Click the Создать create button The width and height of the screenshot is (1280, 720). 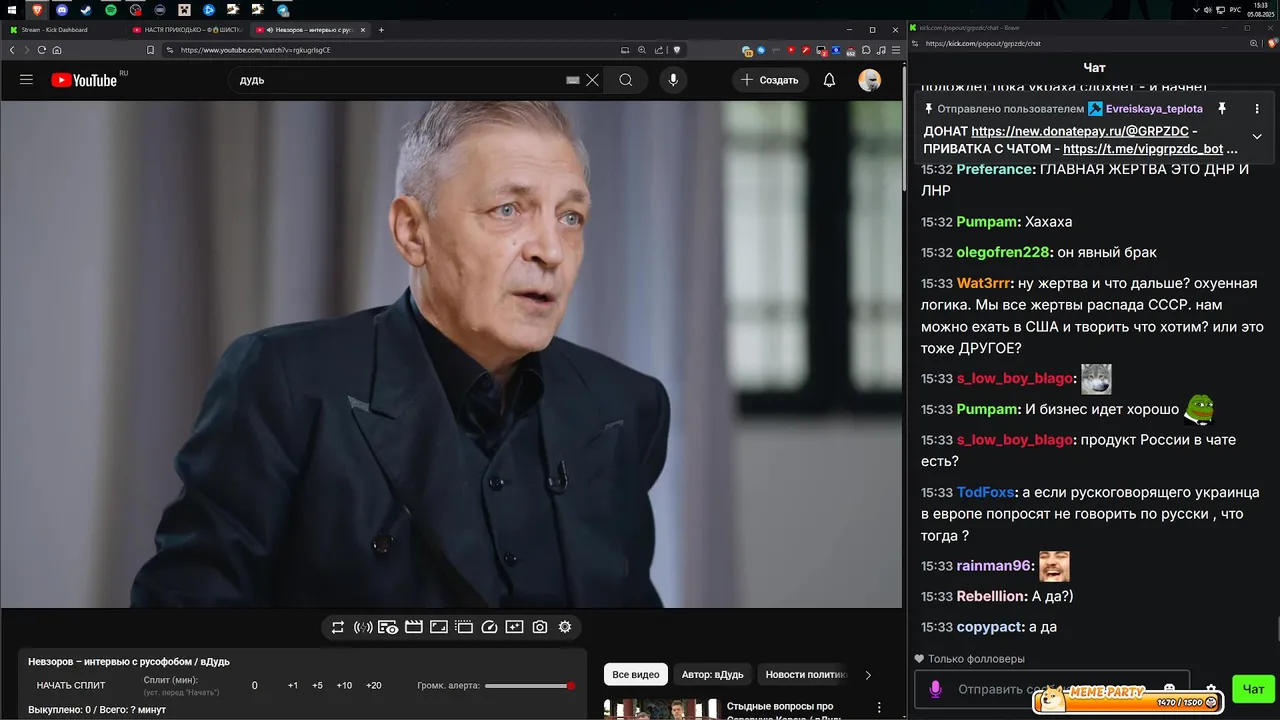tap(770, 80)
